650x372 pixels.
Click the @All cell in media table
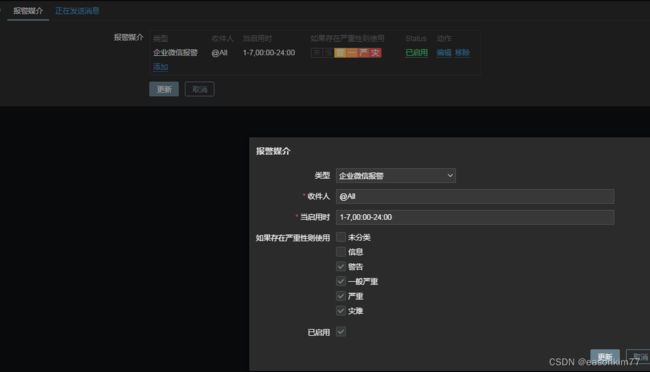click(x=219, y=53)
